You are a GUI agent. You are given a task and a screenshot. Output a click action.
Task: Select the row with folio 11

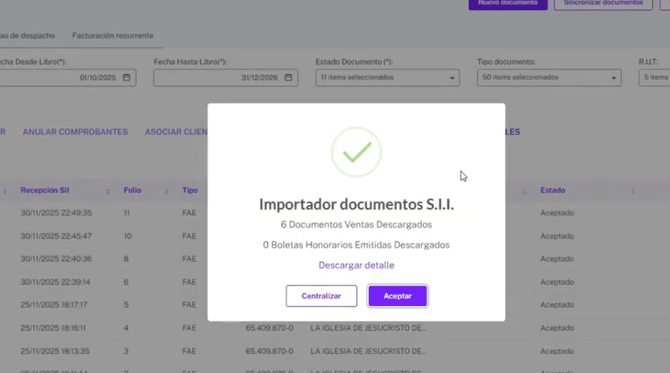point(335,213)
